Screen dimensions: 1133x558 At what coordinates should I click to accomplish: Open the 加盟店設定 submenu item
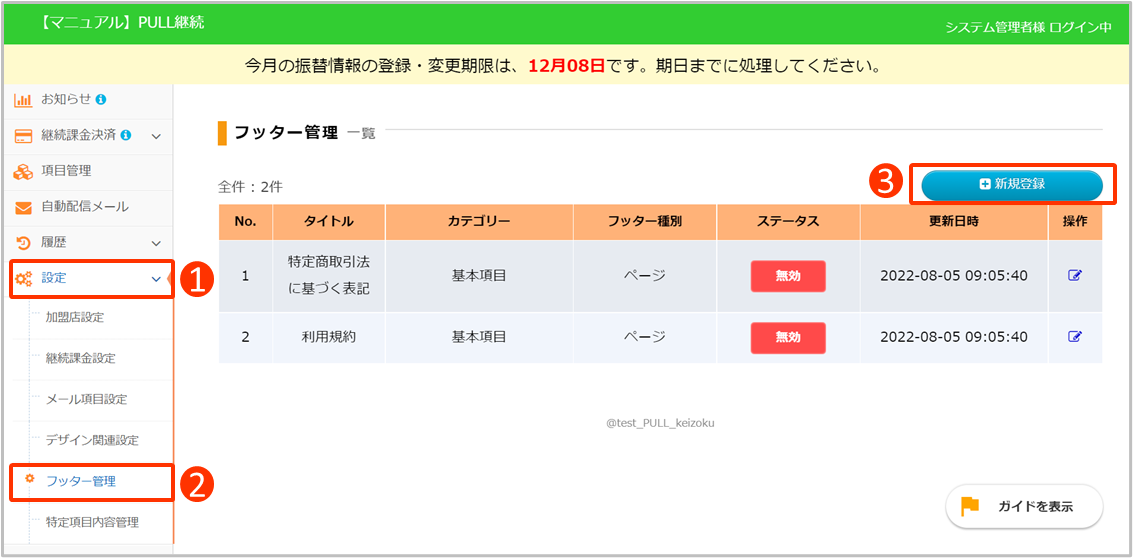75,317
